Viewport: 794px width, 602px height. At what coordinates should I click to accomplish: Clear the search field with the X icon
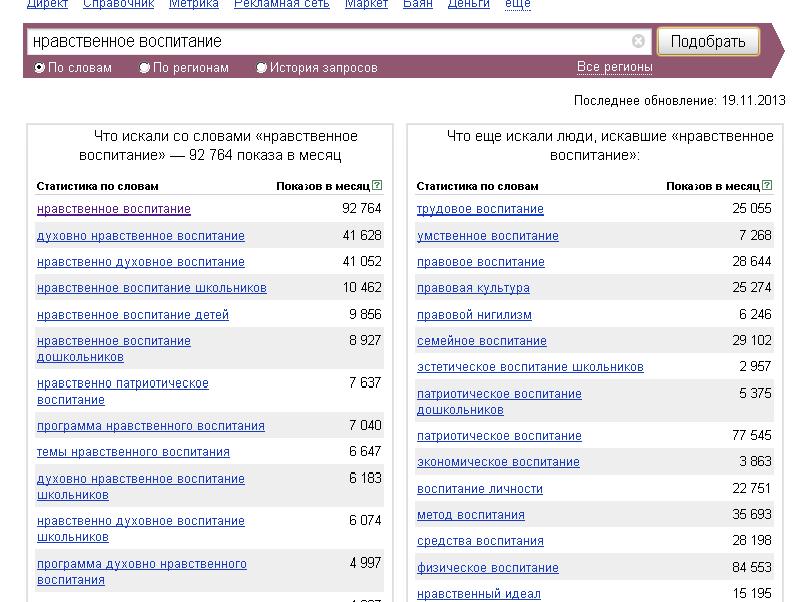pyautogui.click(x=638, y=41)
